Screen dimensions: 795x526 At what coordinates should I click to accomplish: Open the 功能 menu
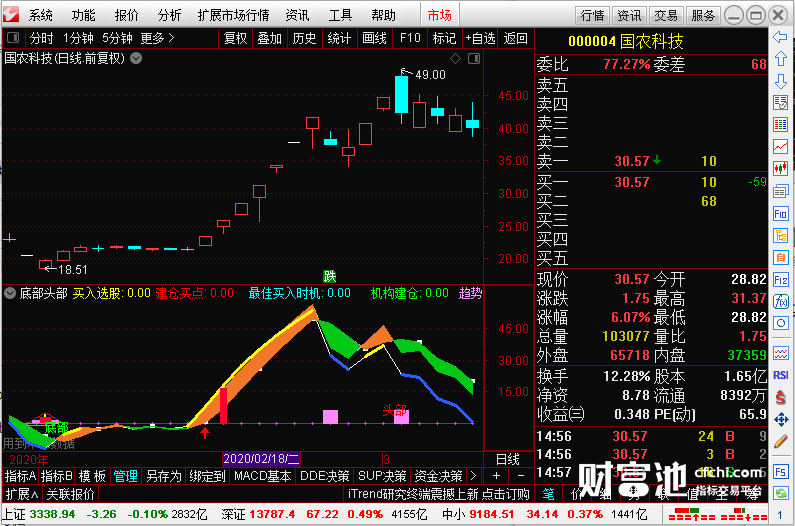tap(83, 15)
